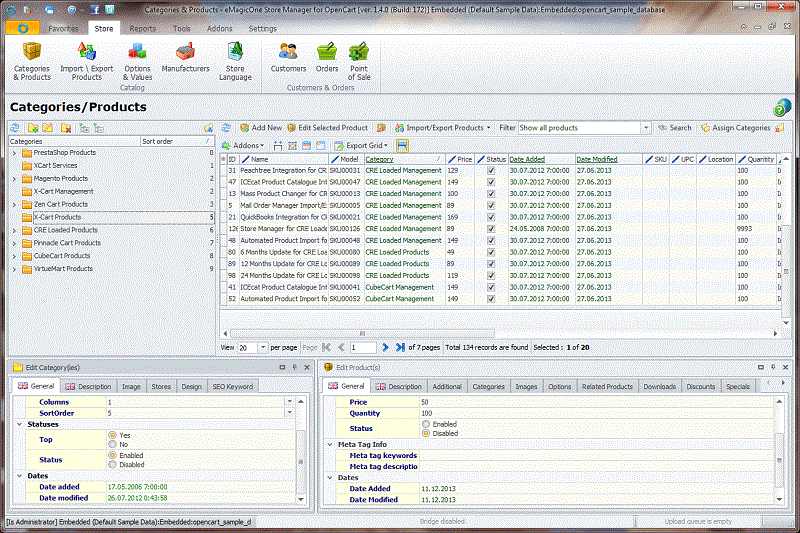Refresh the categories tree
This screenshot has width=800, height=533.
click(15, 128)
